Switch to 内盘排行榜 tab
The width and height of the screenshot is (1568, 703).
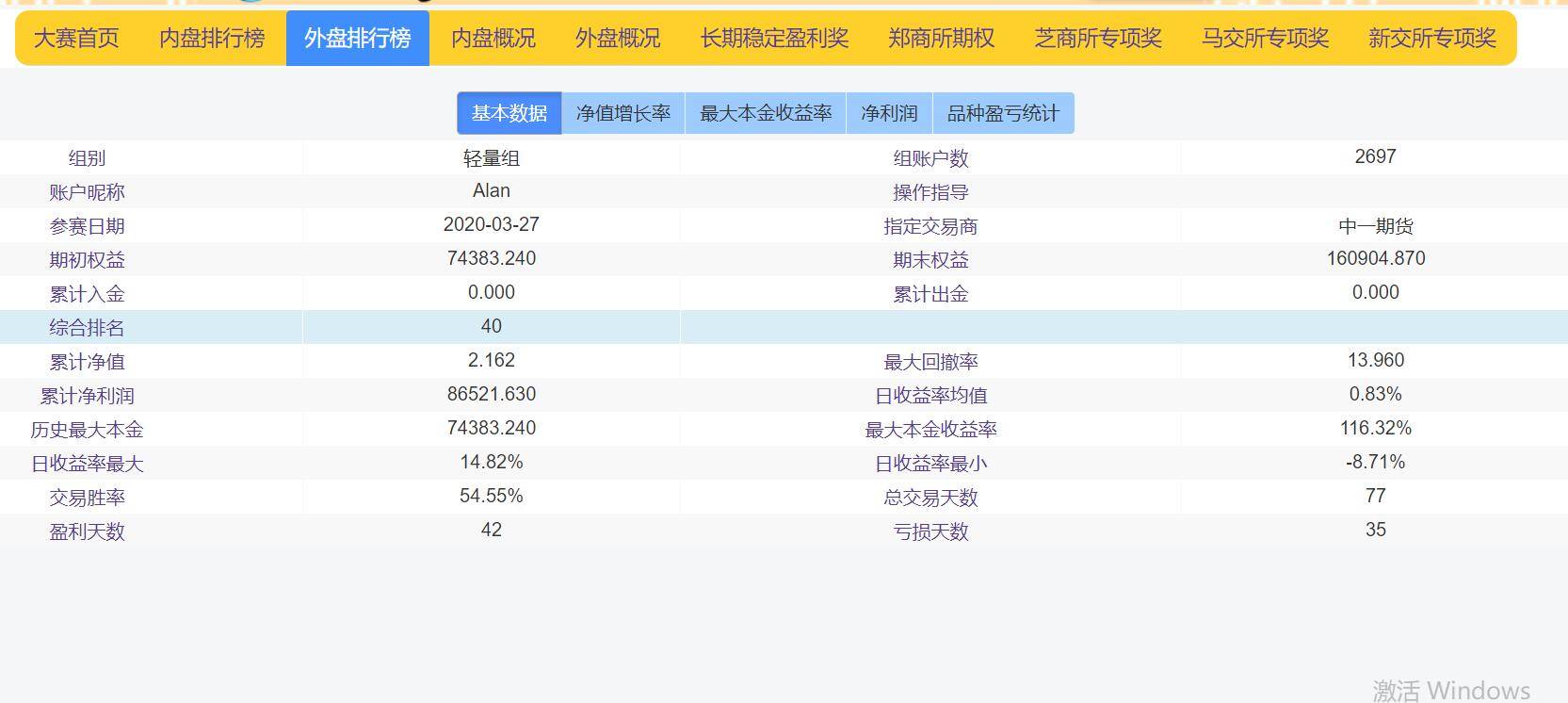pyautogui.click(x=212, y=39)
